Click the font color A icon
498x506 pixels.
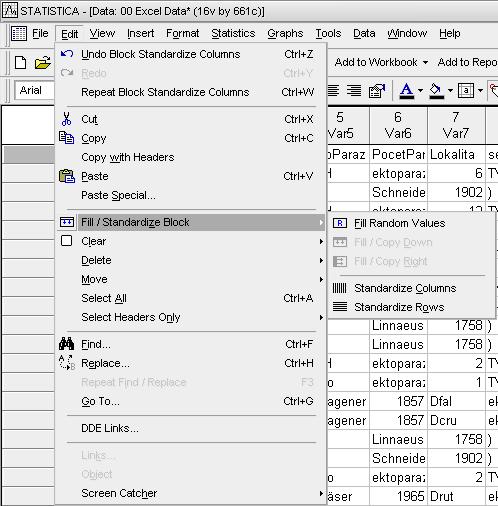pos(407,91)
